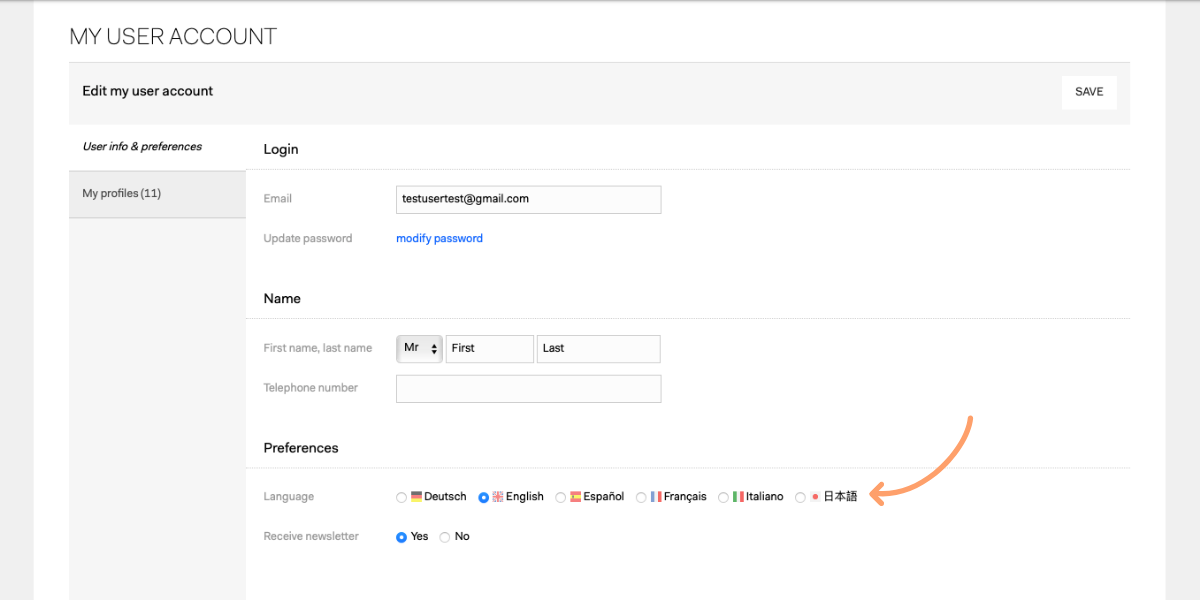Screen dimensions: 1200x600
Task: Select the Italiano language radio button
Action: click(723, 497)
